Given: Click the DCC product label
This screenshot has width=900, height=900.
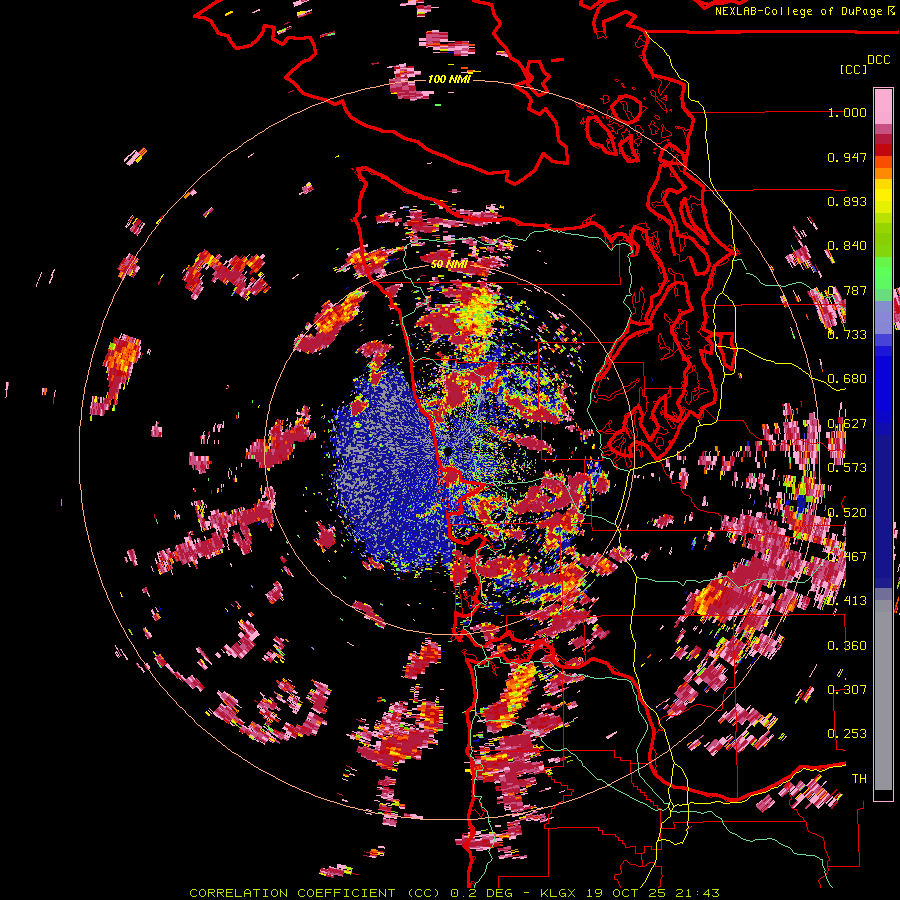Looking at the screenshot, I should (879, 60).
